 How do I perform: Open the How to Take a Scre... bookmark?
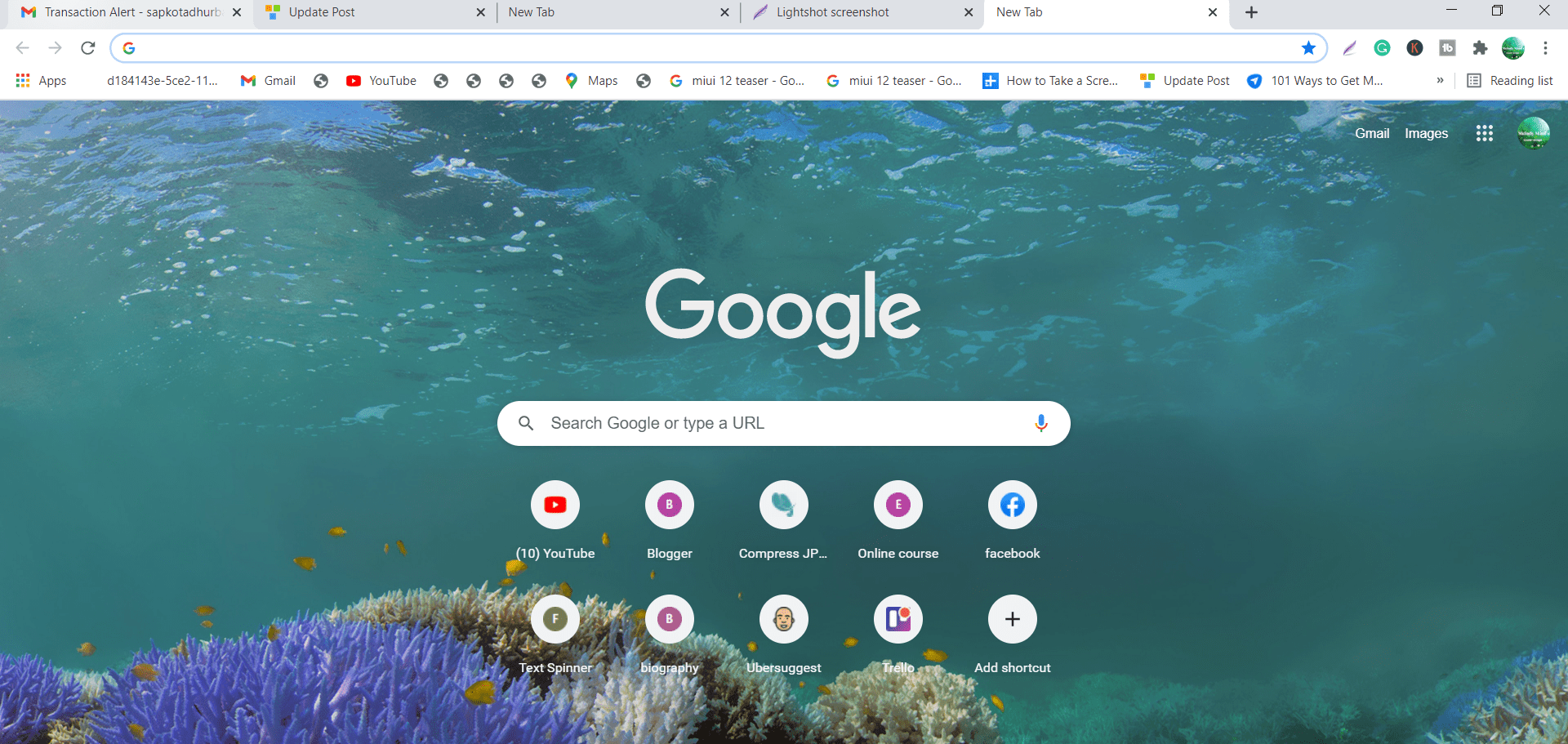1050,81
